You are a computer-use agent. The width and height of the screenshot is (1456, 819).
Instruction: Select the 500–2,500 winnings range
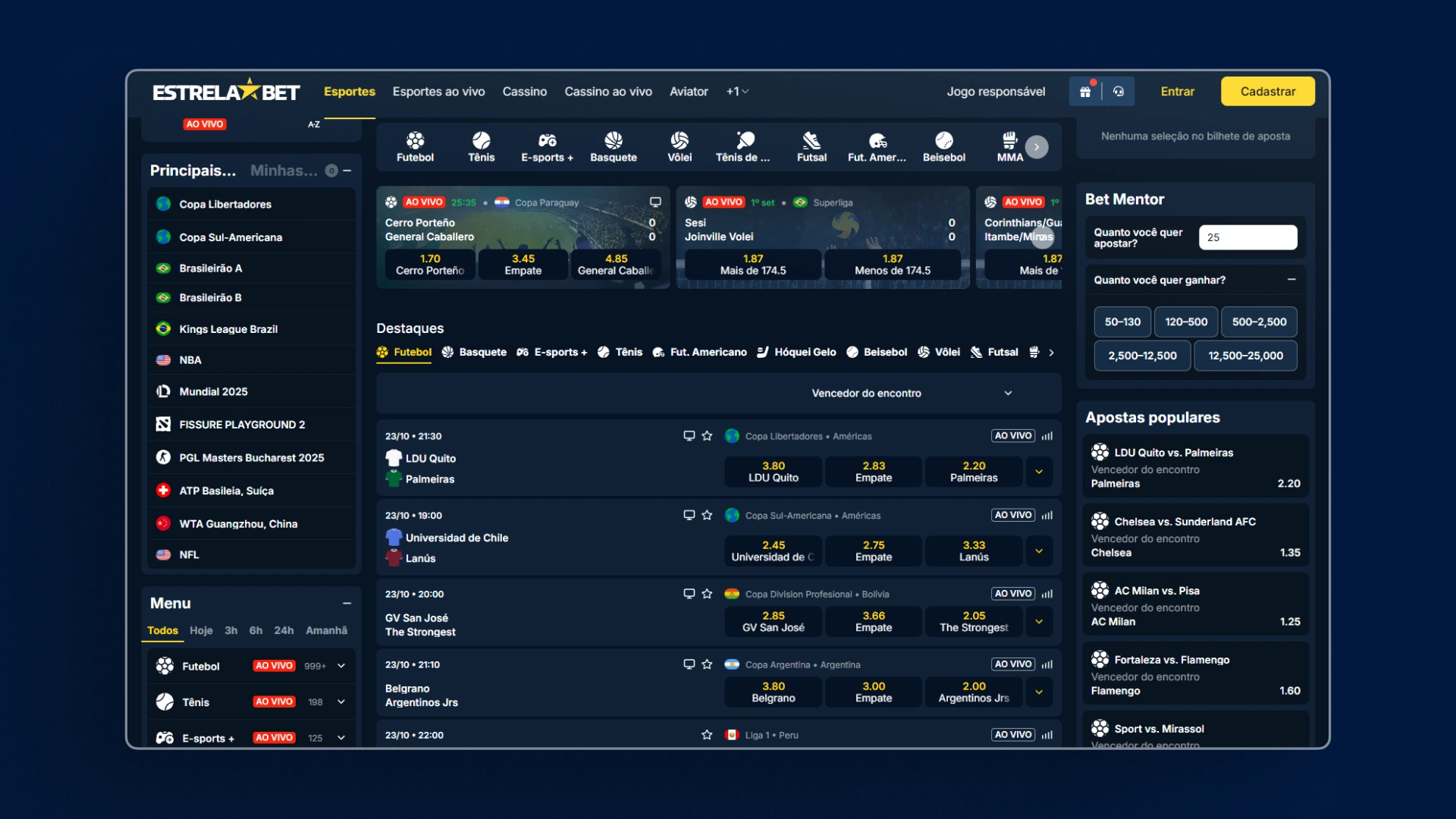pyautogui.click(x=1259, y=322)
